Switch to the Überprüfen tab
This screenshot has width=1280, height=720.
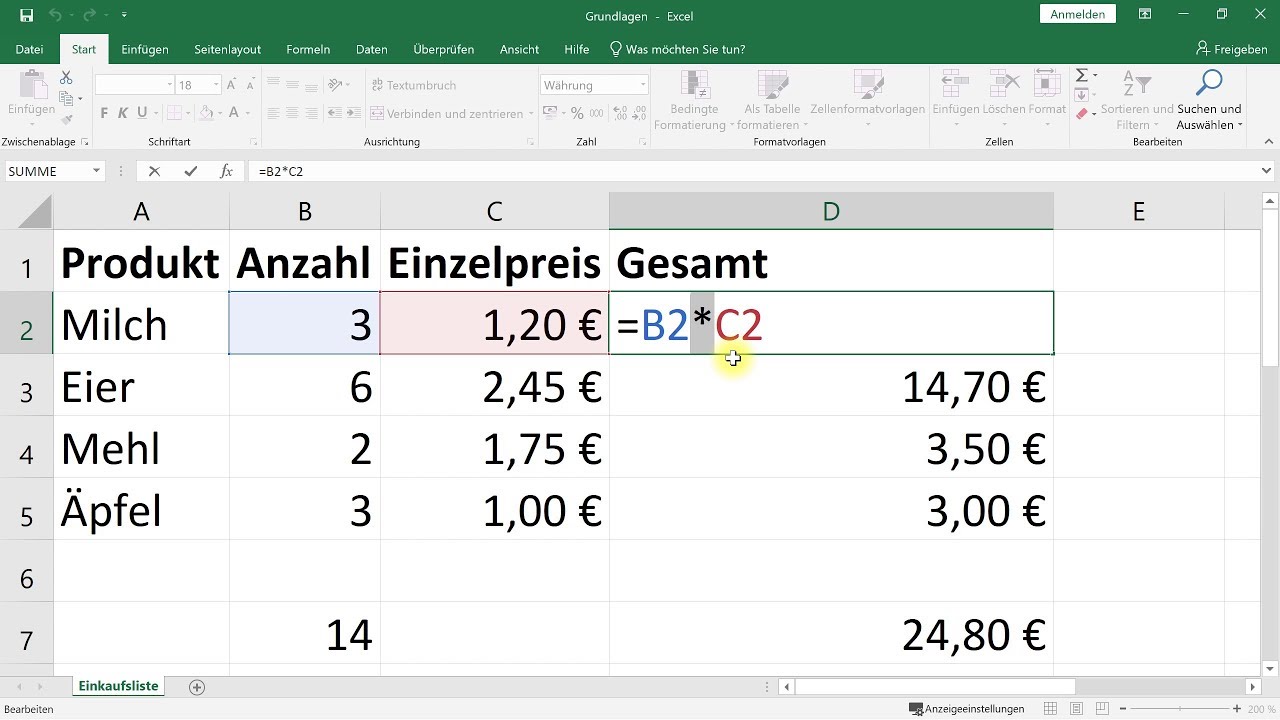[444, 49]
